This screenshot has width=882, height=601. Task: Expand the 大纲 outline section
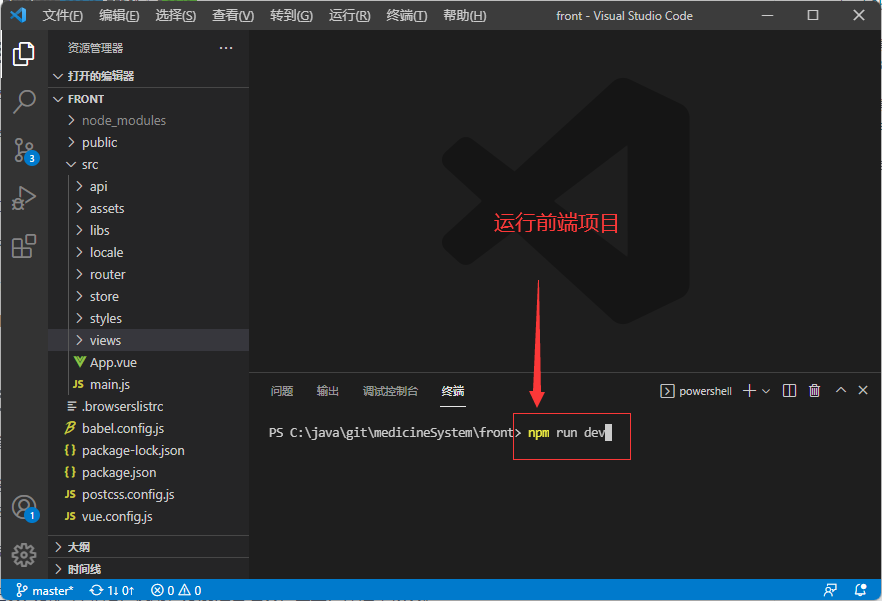(x=148, y=547)
